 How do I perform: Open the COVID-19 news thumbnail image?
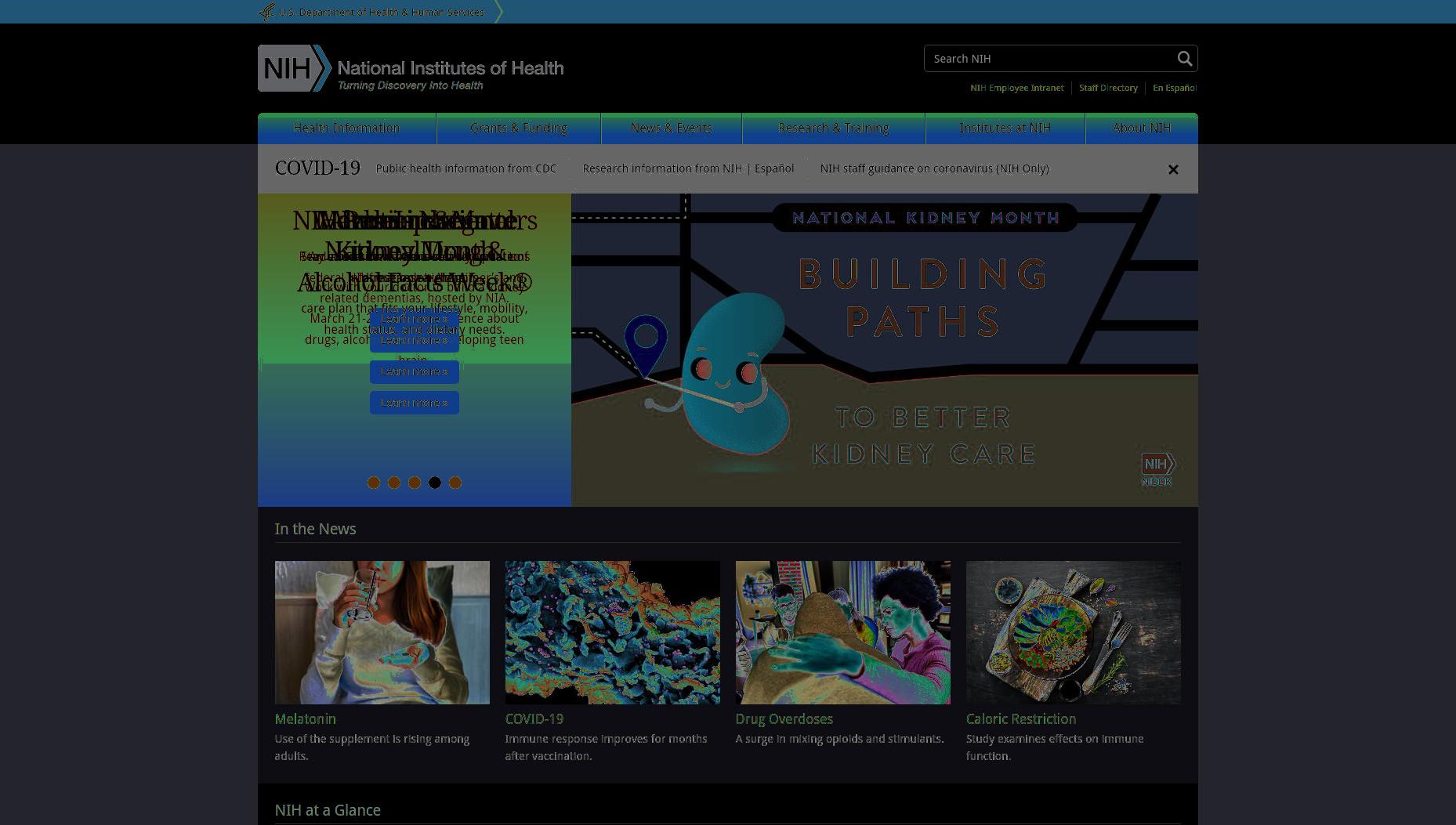click(x=613, y=632)
